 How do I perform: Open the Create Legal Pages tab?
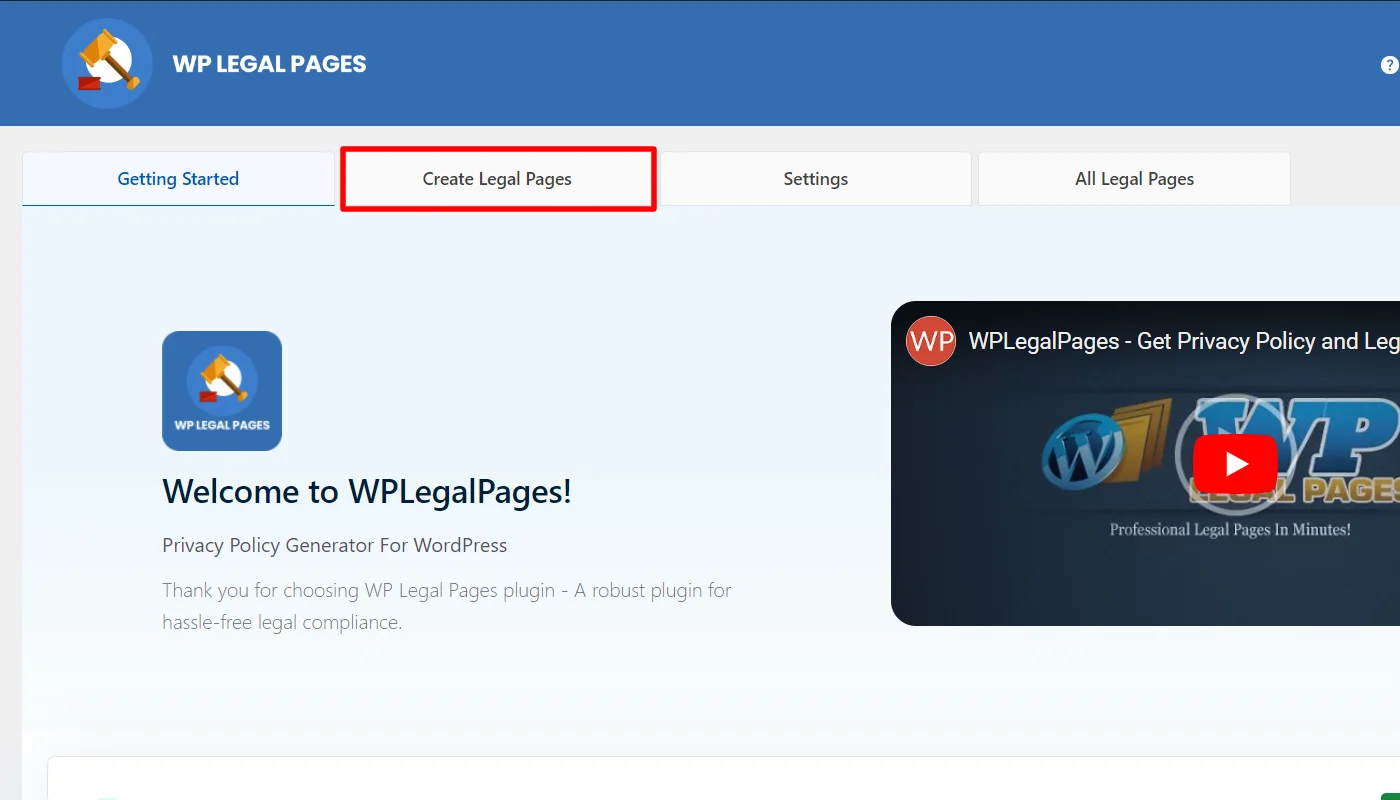point(497,178)
